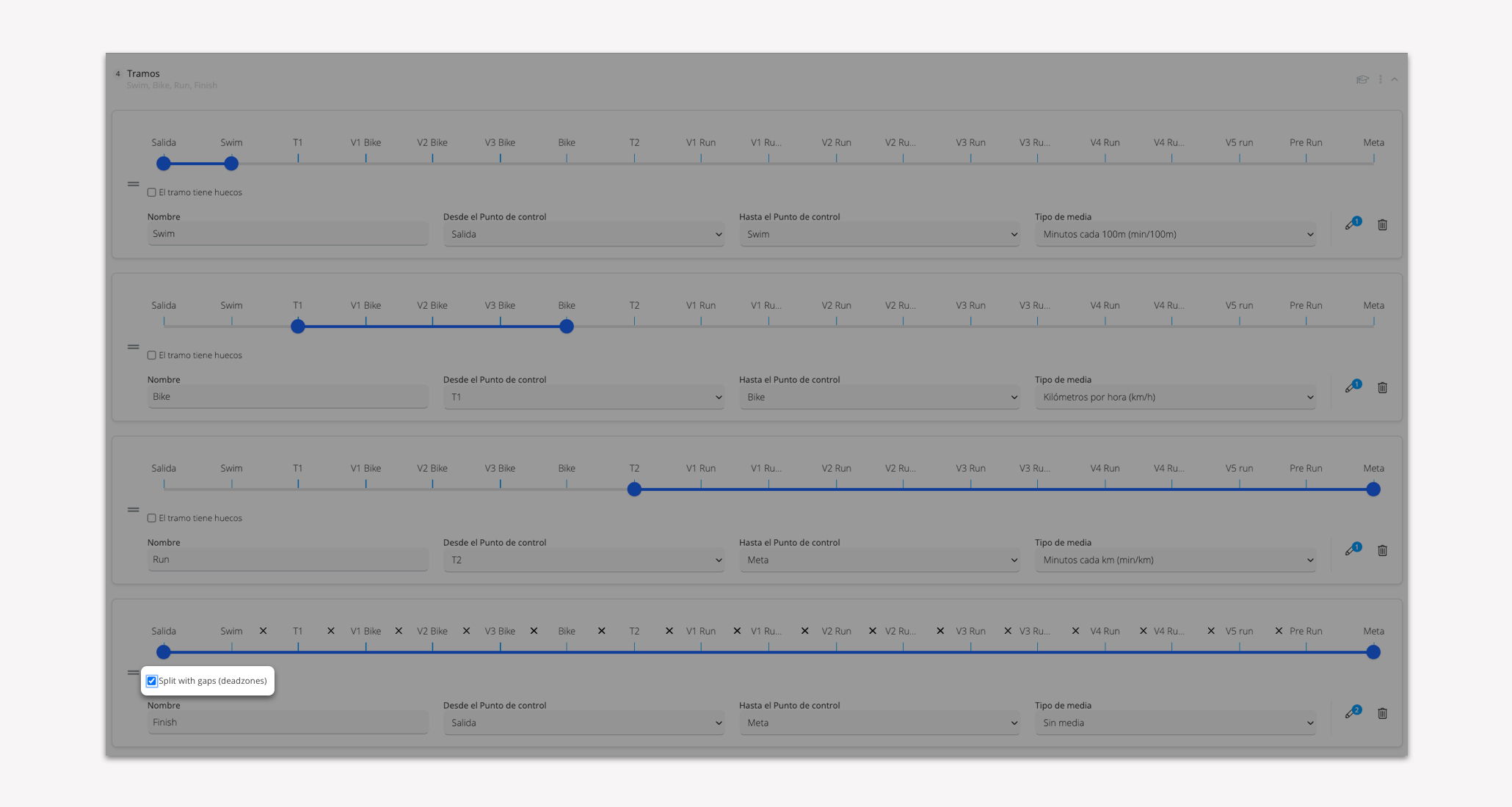Click the Nombre field containing Finish
Screen dimensions: 1512x807
click(288, 723)
